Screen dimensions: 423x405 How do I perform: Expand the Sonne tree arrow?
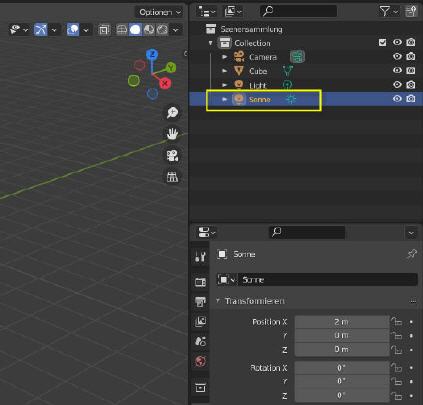click(x=225, y=99)
